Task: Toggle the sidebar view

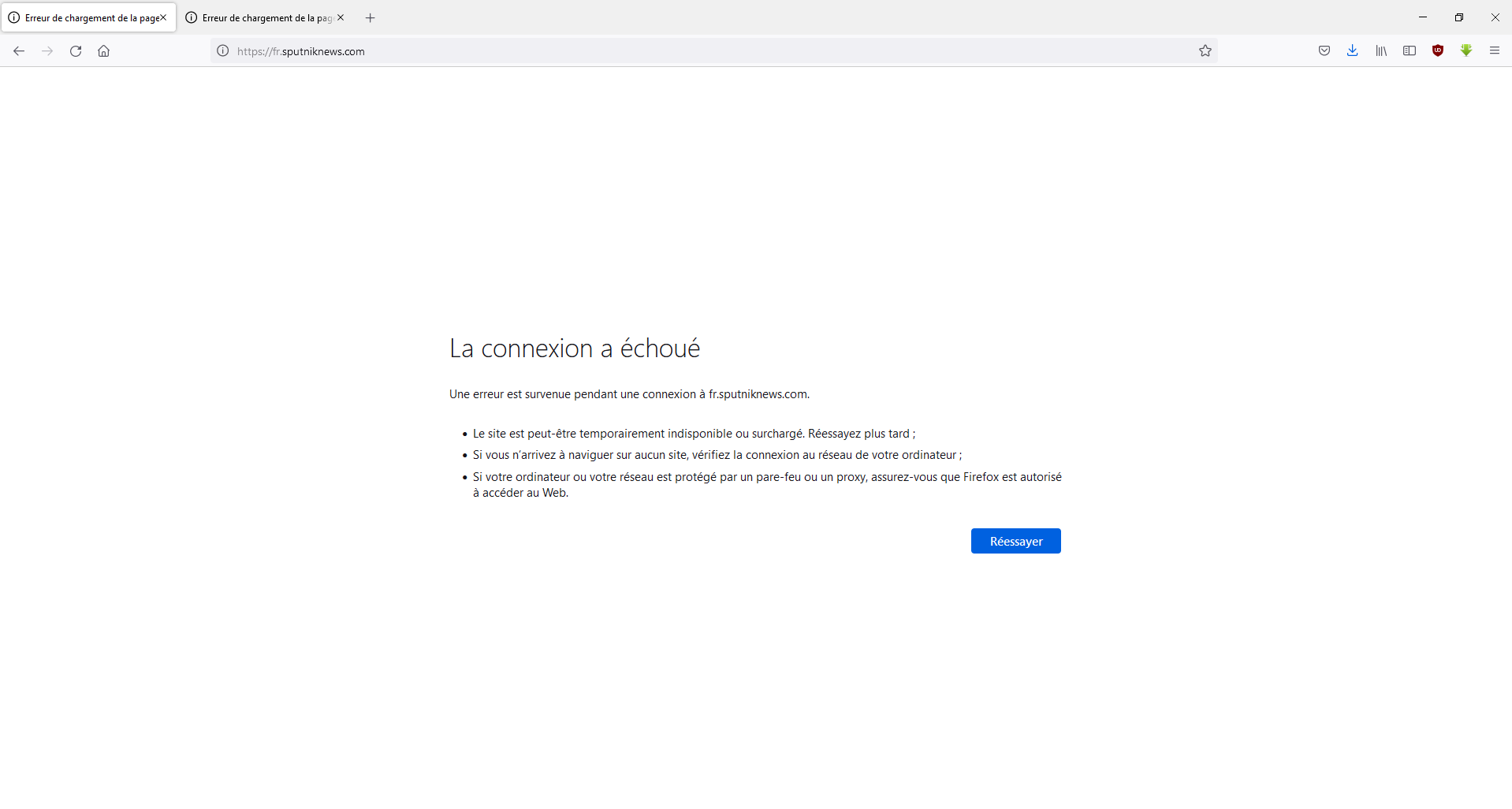Action: (1410, 51)
